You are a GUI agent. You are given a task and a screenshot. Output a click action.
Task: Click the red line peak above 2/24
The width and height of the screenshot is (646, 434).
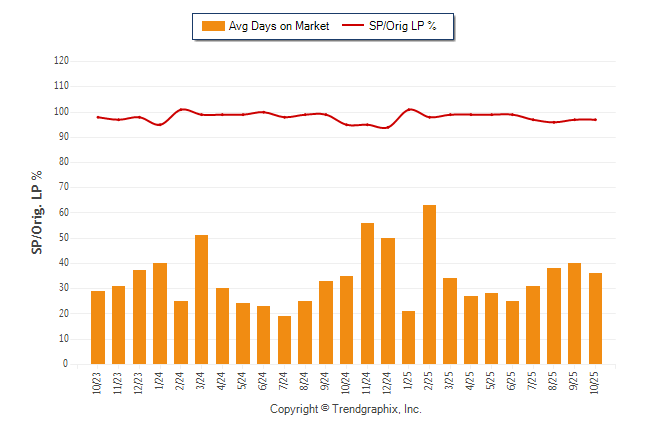(x=181, y=109)
